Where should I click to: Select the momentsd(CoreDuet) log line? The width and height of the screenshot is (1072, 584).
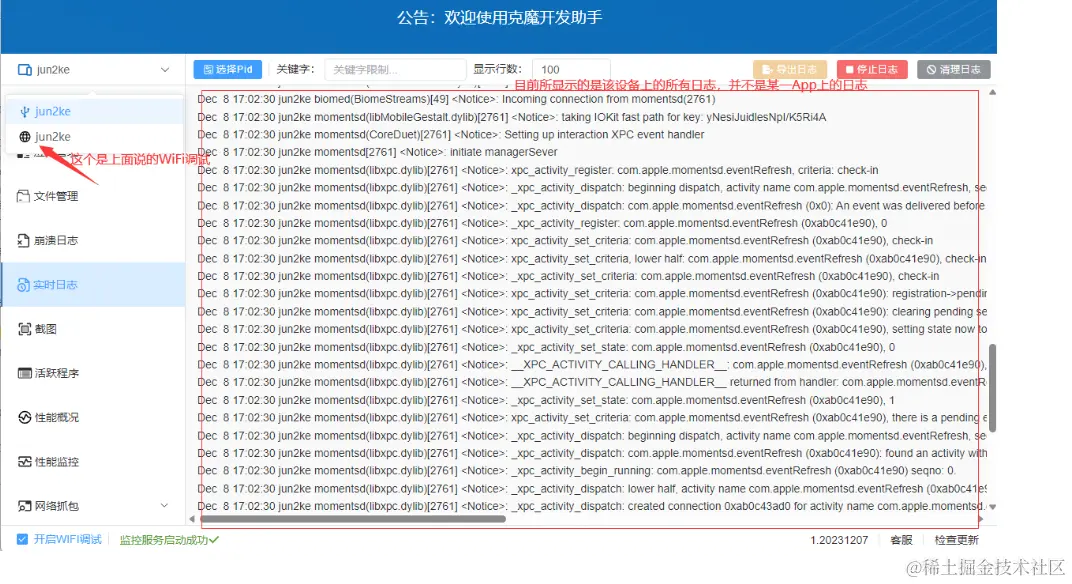(451, 135)
